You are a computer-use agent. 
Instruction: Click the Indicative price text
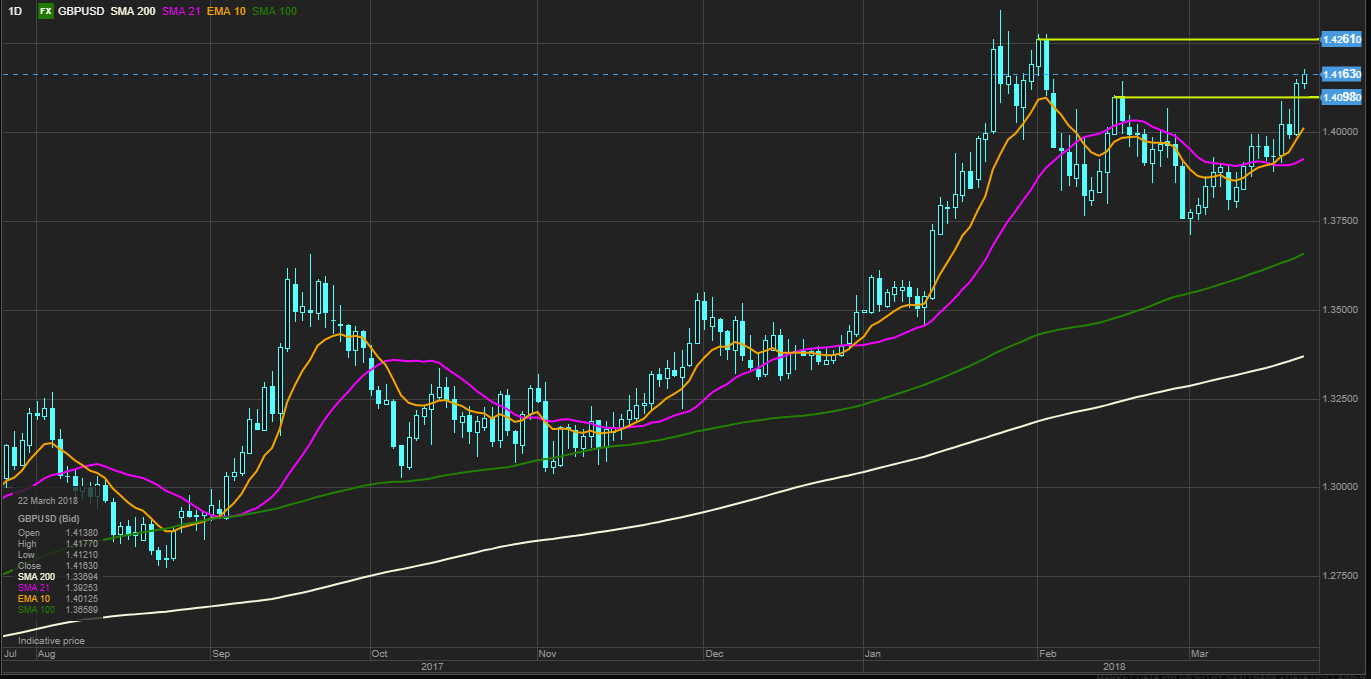51,640
